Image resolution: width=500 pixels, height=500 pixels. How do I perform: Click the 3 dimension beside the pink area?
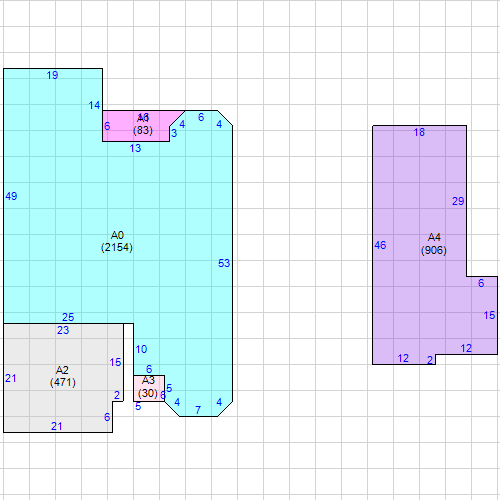coord(174,133)
